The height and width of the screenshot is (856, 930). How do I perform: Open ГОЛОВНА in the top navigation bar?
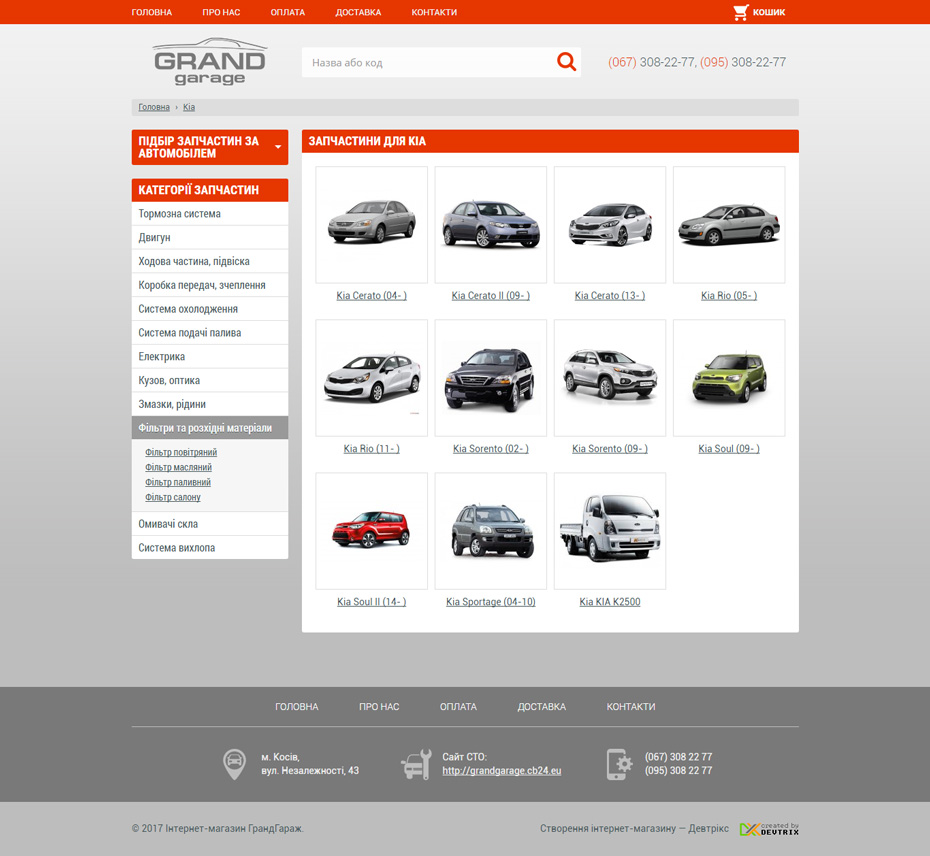click(152, 12)
